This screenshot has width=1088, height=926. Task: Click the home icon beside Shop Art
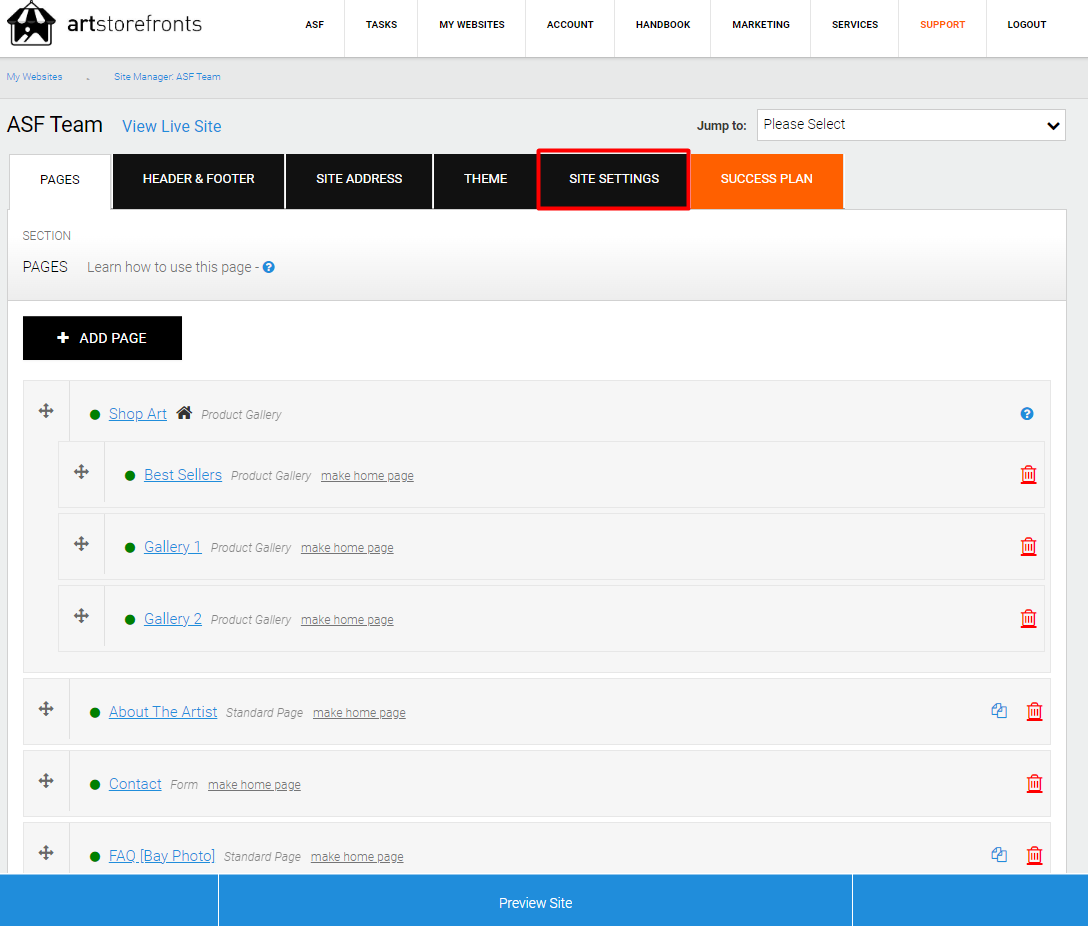pyautogui.click(x=184, y=413)
